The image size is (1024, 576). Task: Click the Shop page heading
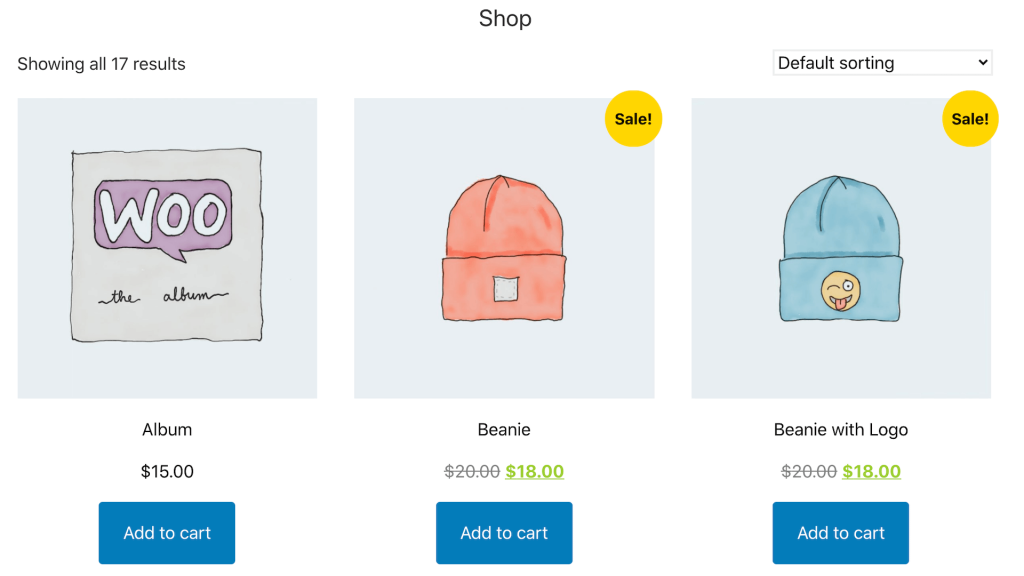[505, 18]
